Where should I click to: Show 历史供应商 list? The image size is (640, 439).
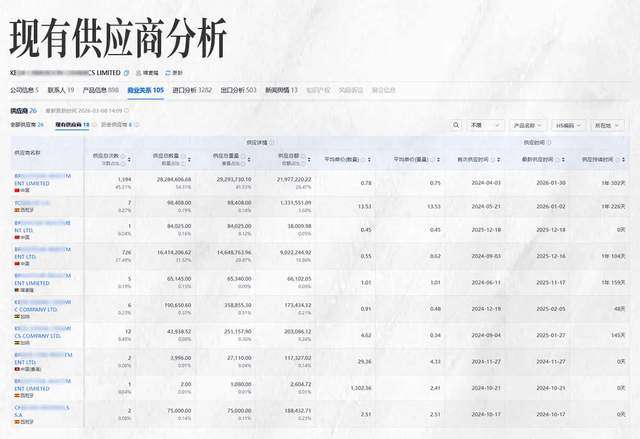[116, 125]
